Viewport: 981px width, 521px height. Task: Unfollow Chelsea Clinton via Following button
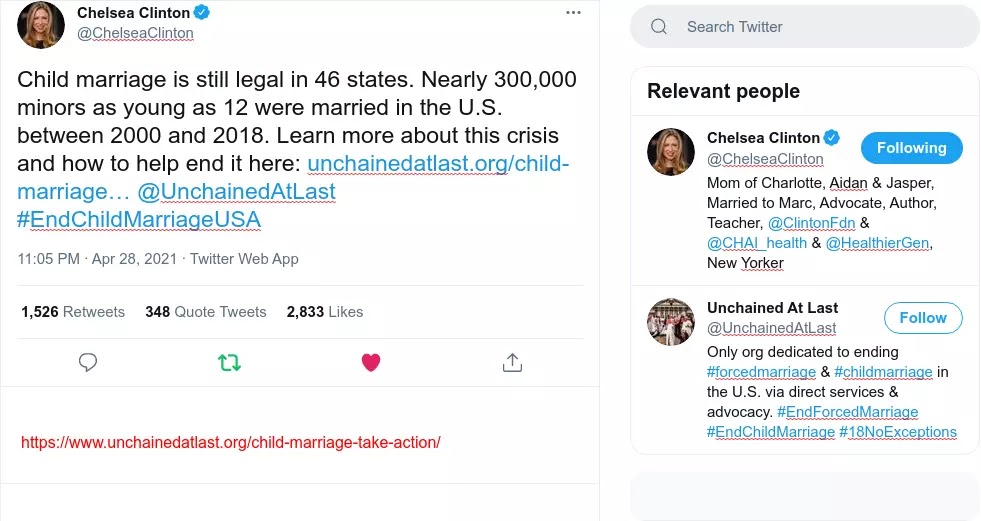click(911, 148)
